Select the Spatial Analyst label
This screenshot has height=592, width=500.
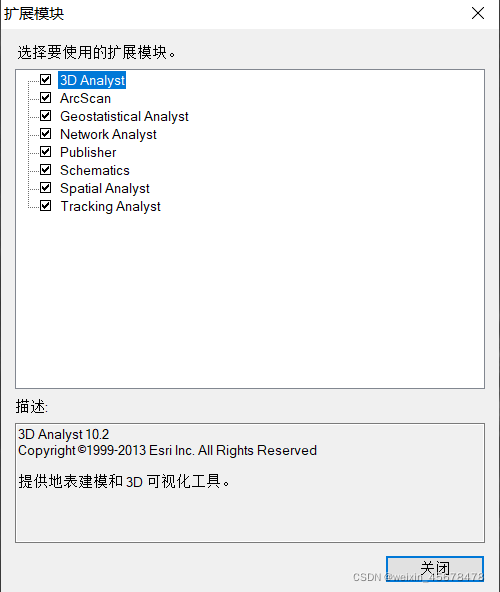click(105, 188)
